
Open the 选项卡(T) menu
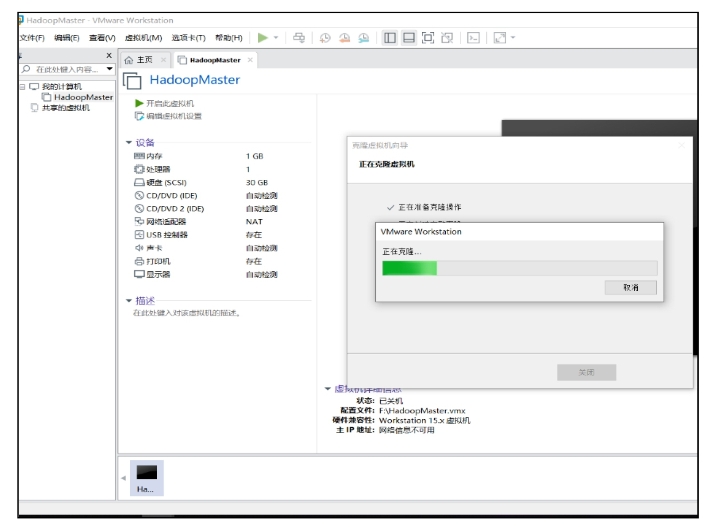tap(189, 38)
